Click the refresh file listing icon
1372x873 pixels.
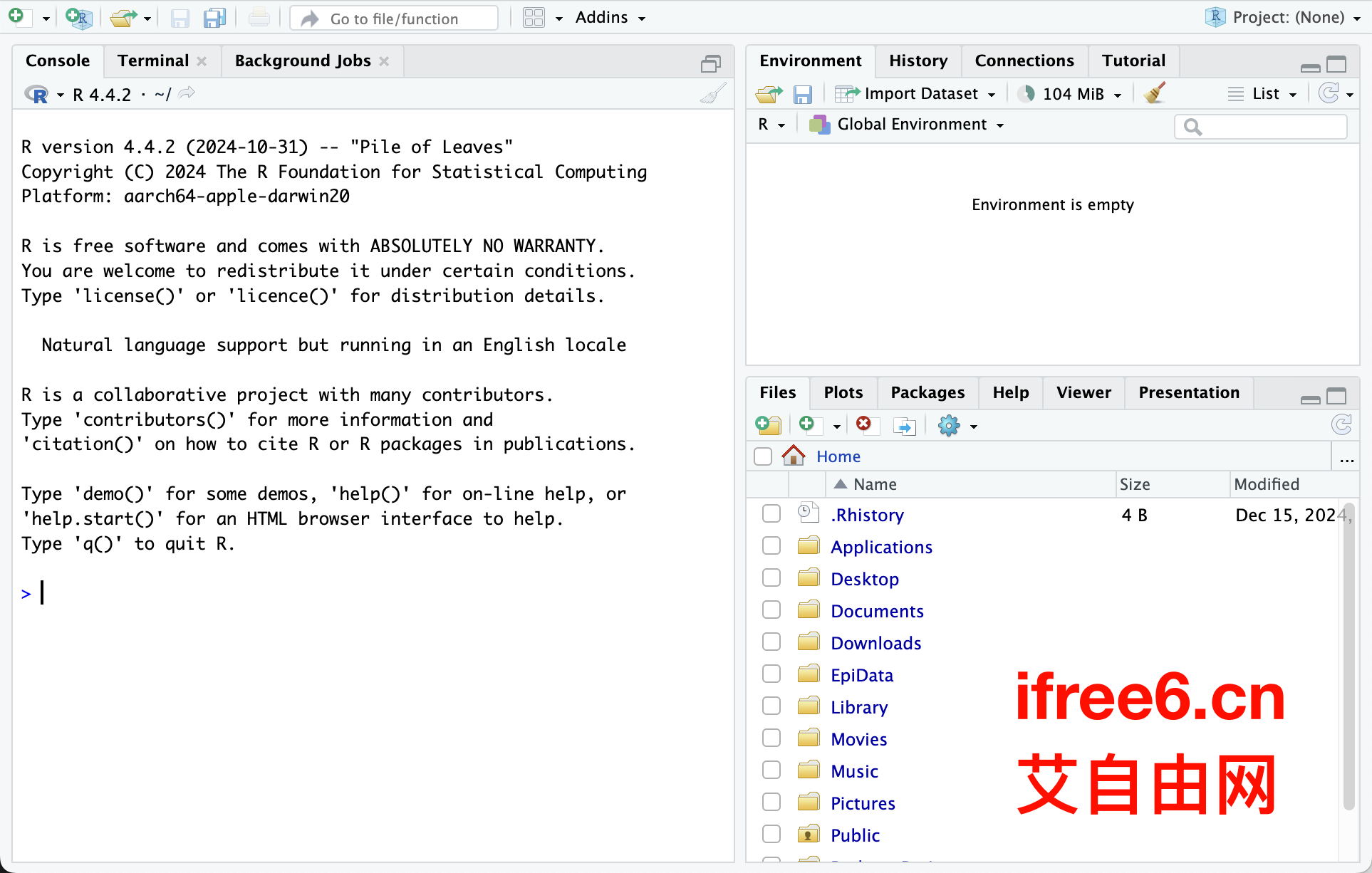tap(1341, 425)
